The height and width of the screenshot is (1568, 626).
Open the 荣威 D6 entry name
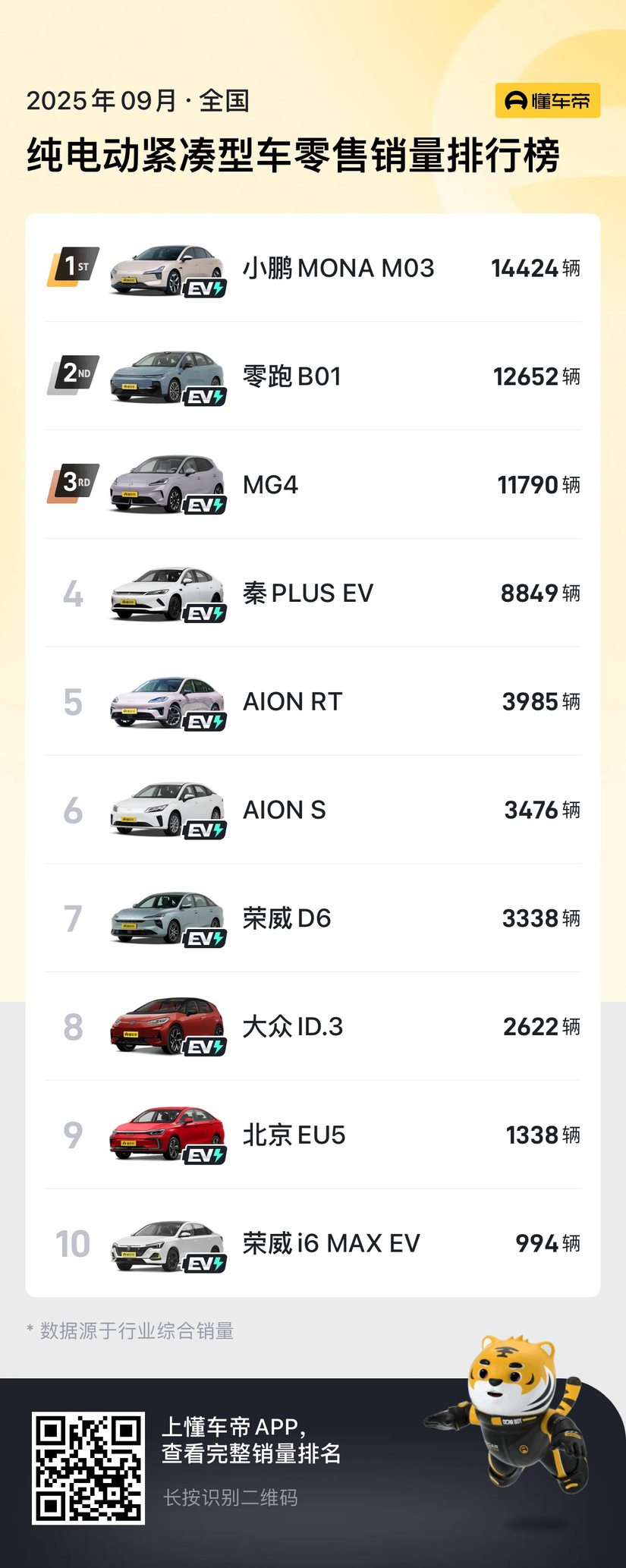coord(287,918)
